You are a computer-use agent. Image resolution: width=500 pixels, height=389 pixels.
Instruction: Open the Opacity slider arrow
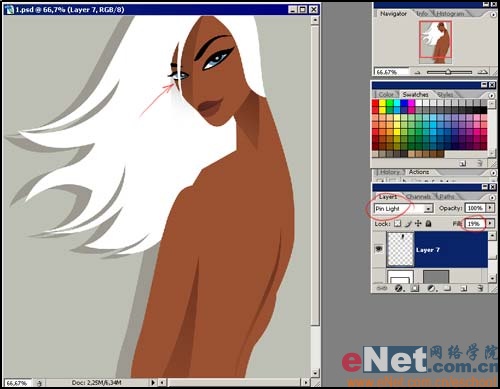490,208
